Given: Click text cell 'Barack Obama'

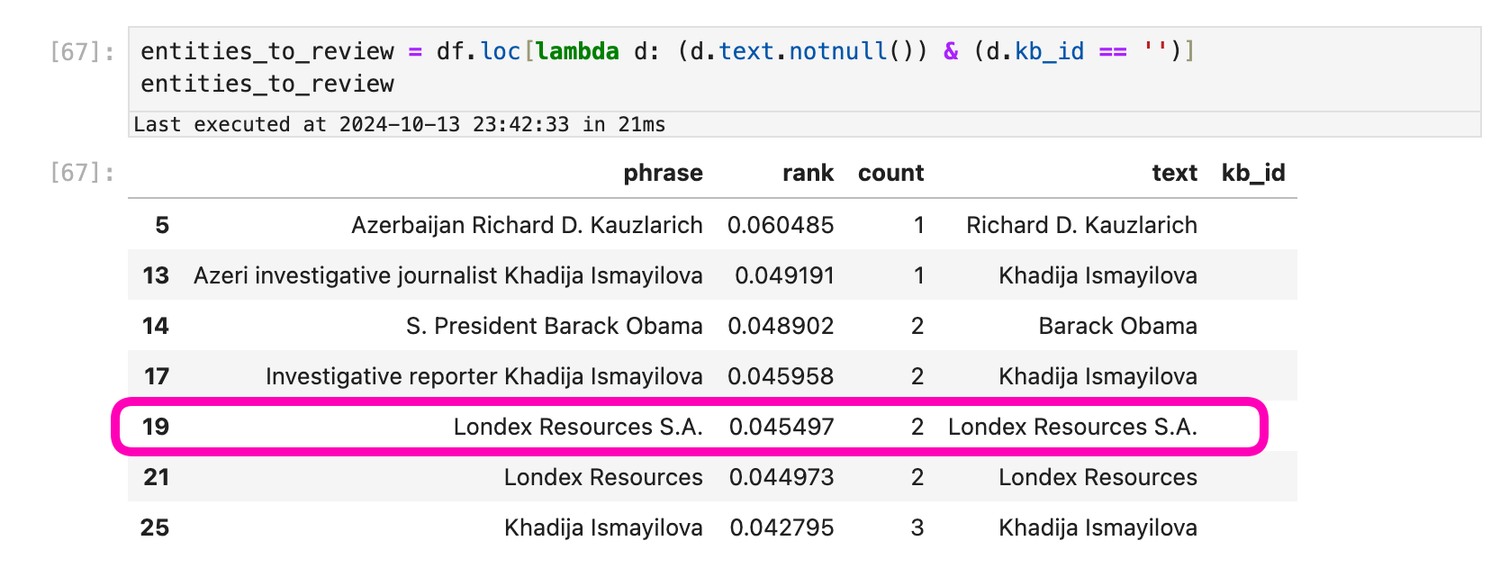Looking at the screenshot, I should tap(1118, 325).
